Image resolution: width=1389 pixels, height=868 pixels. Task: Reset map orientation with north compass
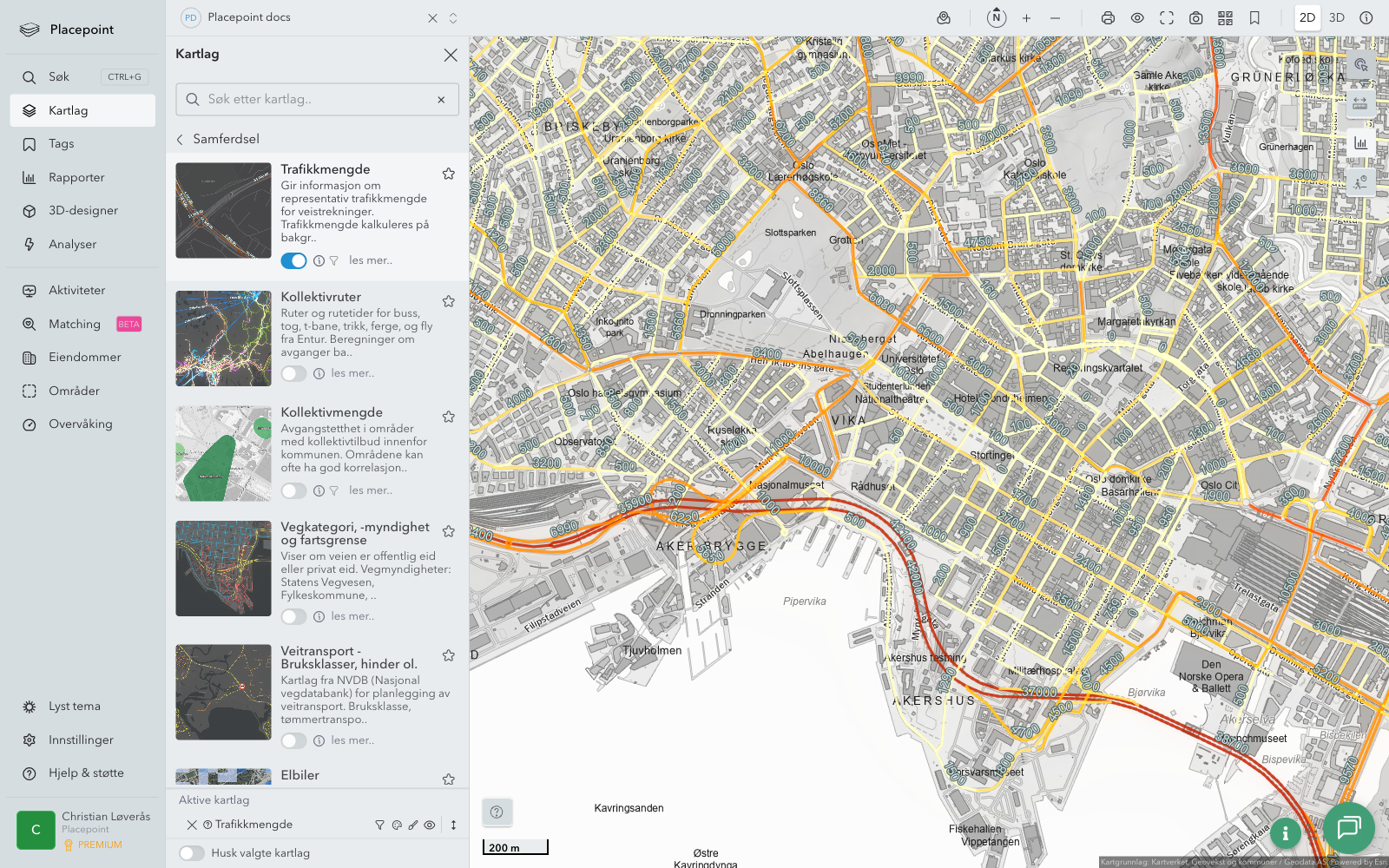coord(997,17)
